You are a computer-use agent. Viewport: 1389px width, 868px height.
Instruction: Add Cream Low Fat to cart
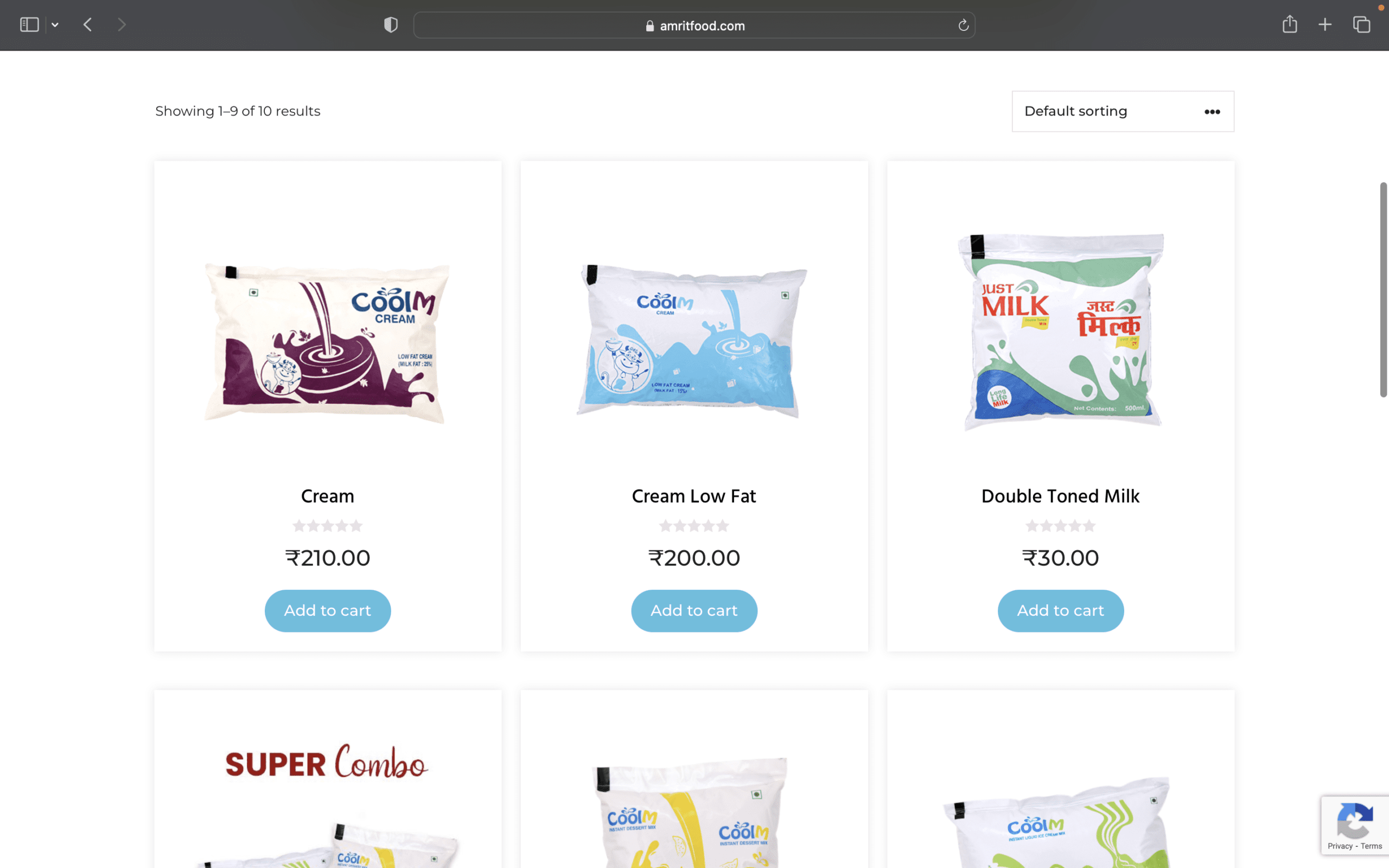tap(694, 611)
